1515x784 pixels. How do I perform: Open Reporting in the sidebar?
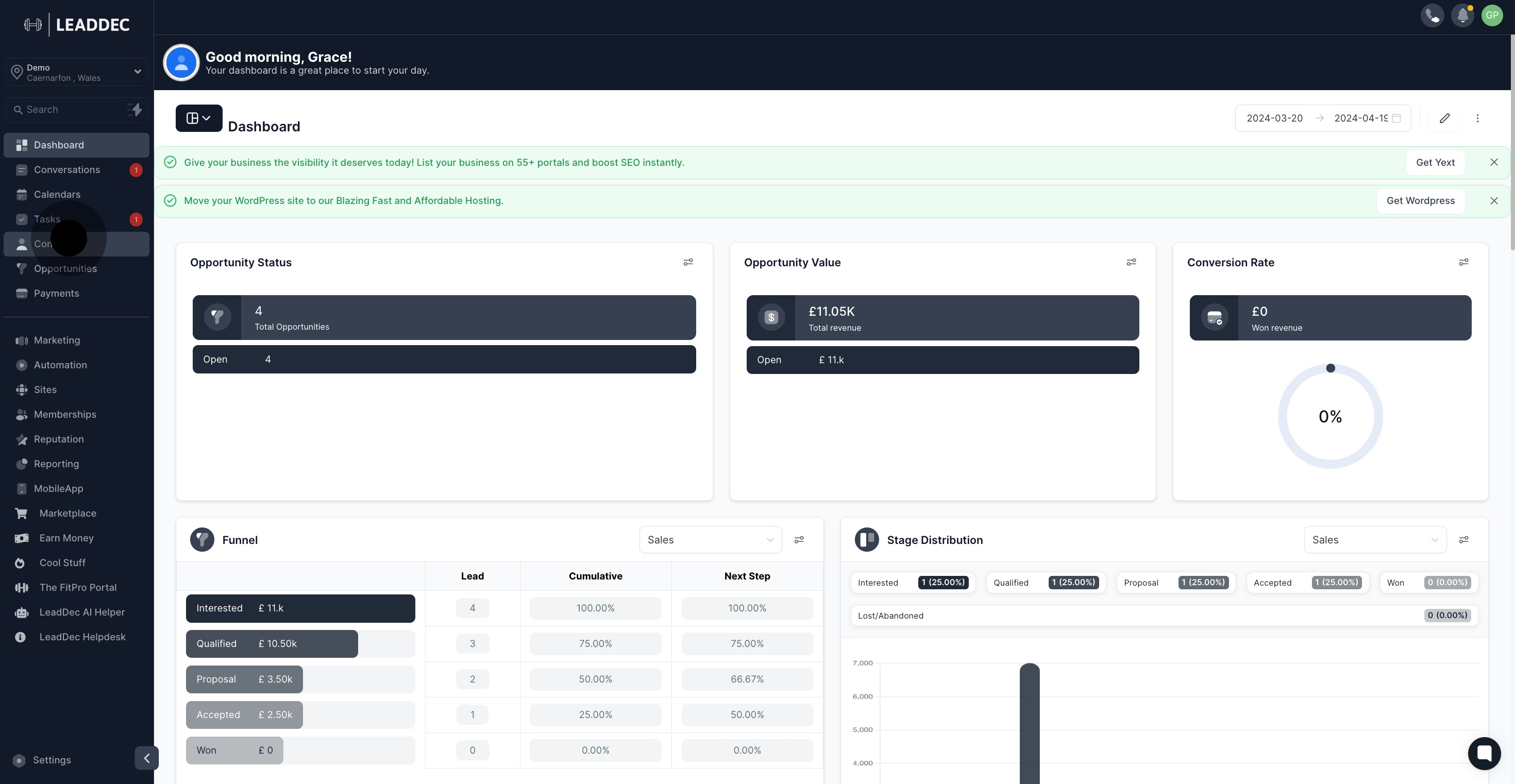tap(76, 464)
